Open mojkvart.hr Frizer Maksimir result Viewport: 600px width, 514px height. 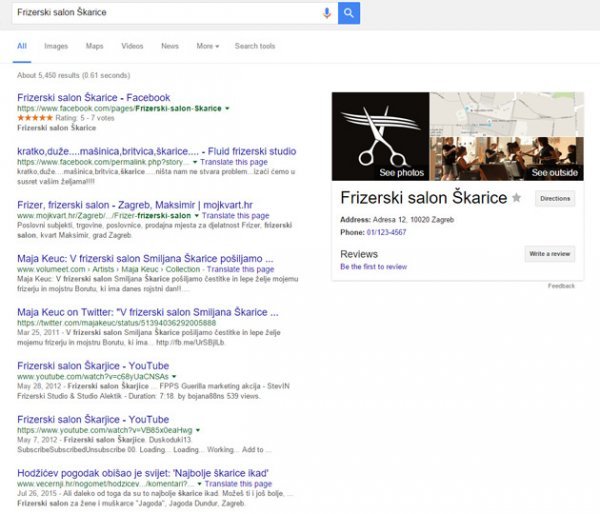(x=135, y=205)
